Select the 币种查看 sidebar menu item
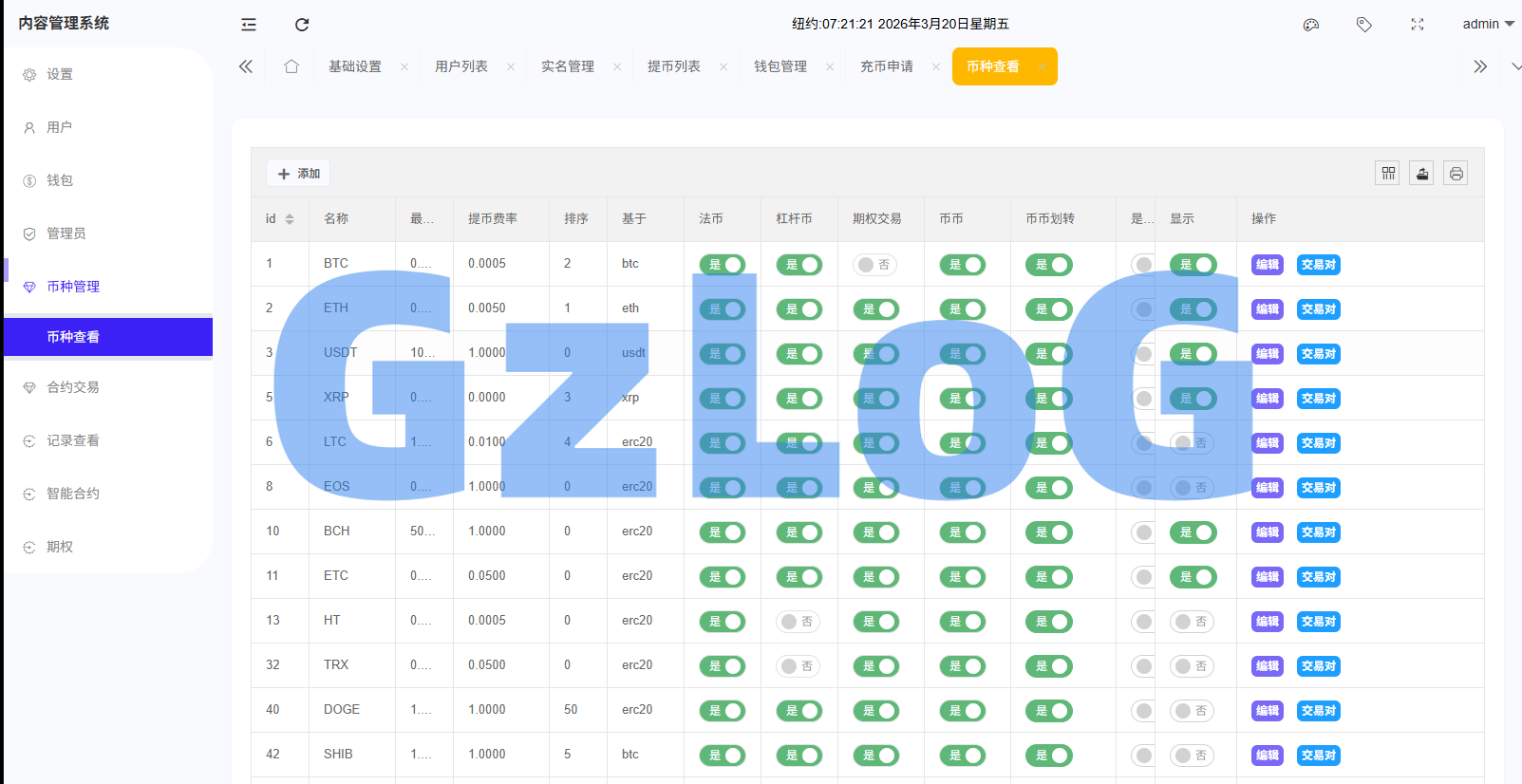 coord(73,337)
